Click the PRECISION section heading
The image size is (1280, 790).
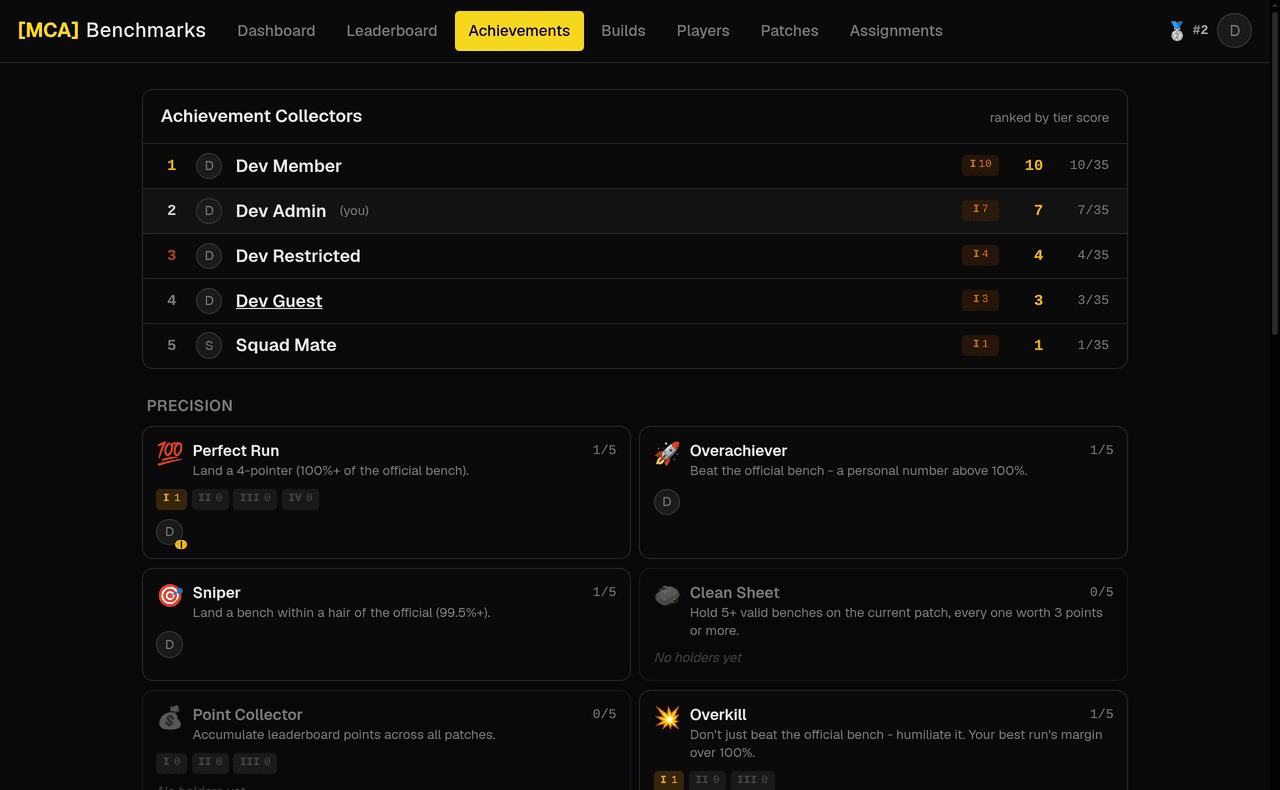coord(190,406)
